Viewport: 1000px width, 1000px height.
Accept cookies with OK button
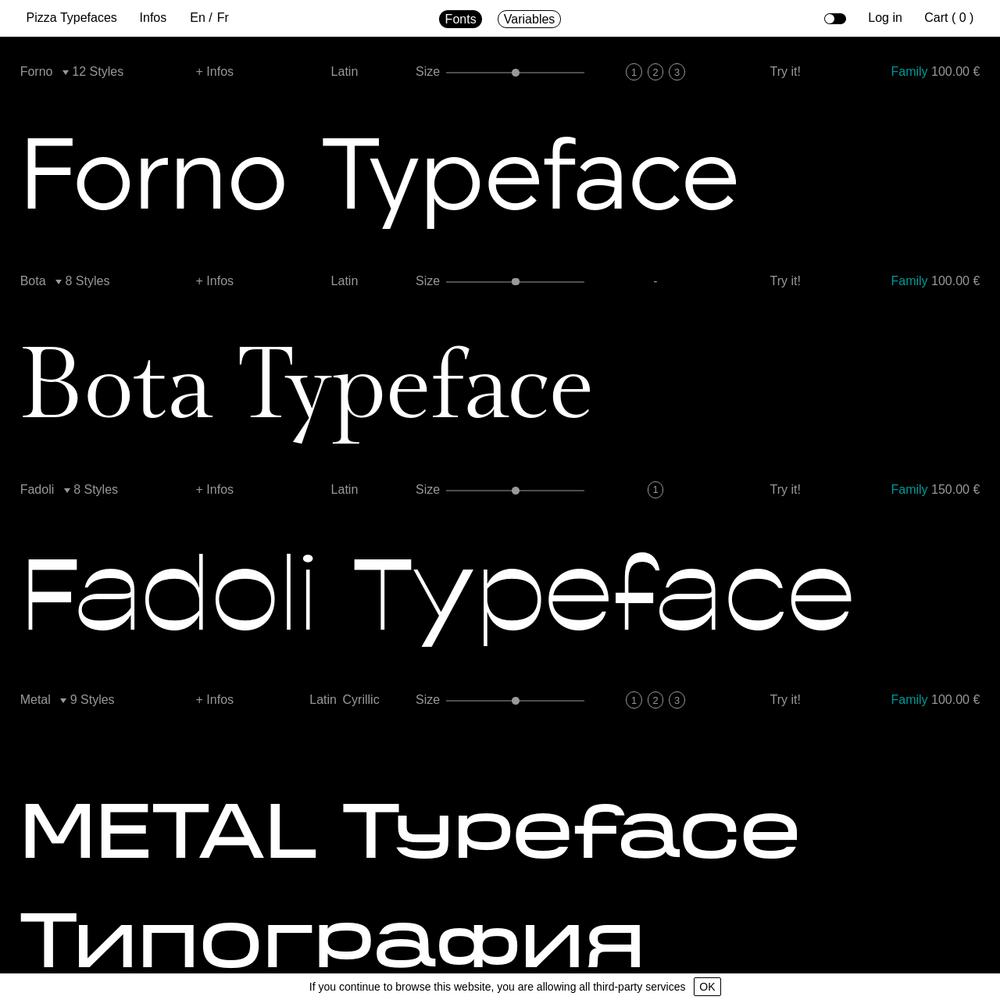click(707, 987)
